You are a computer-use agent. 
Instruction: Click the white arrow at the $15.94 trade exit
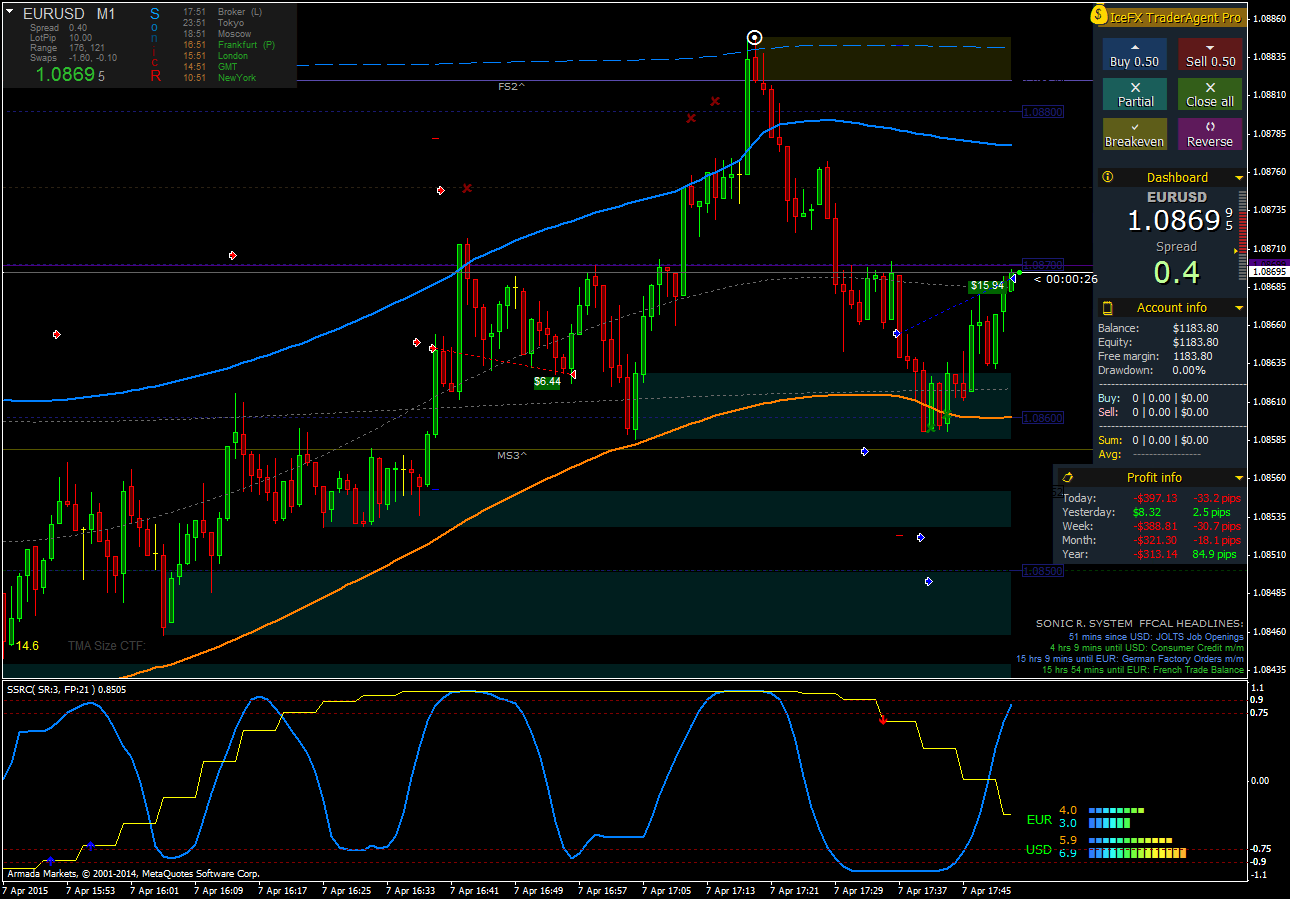pos(1012,279)
